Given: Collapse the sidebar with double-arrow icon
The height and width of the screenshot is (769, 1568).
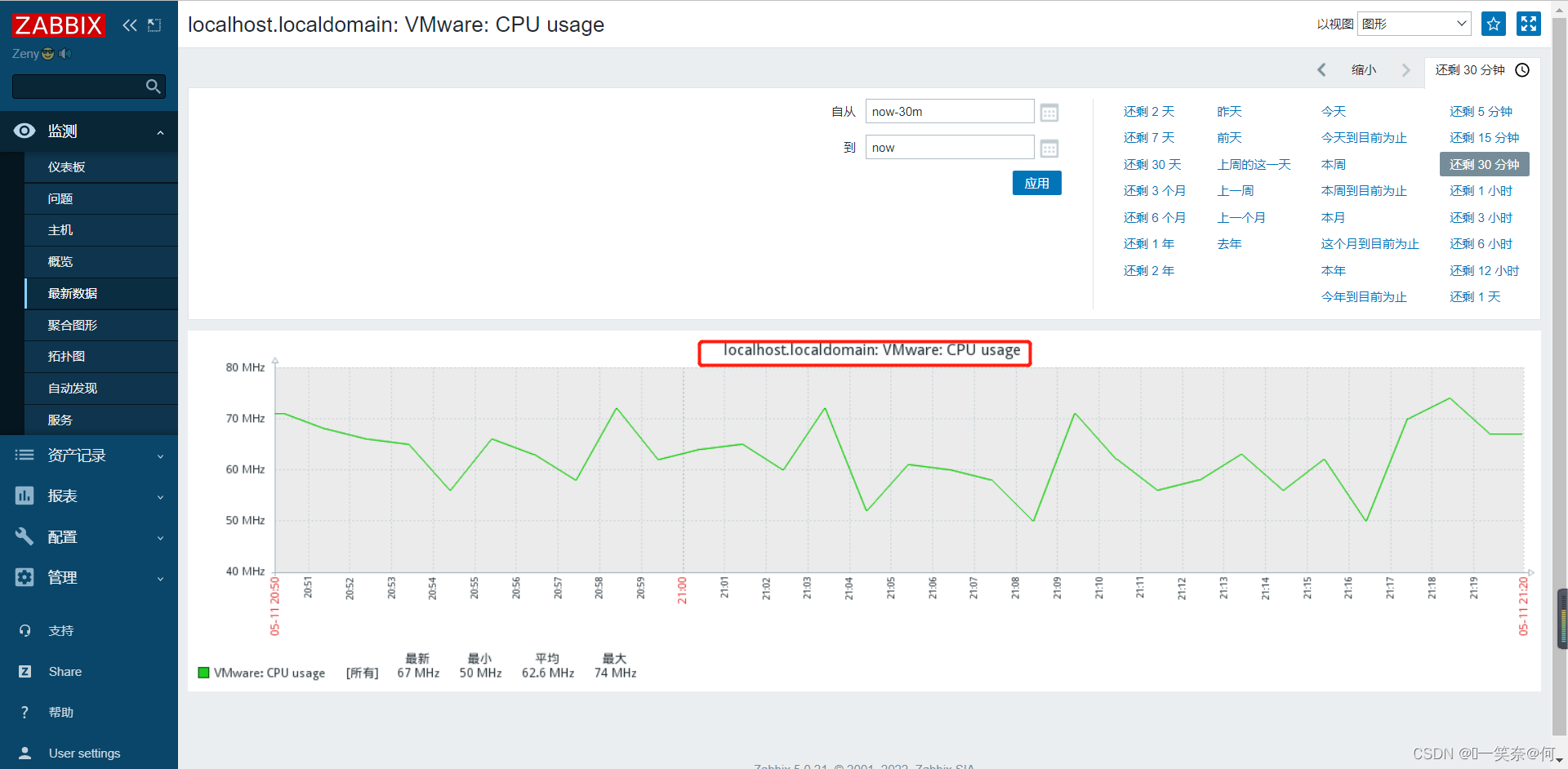Looking at the screenshot, I should [130, 25].
